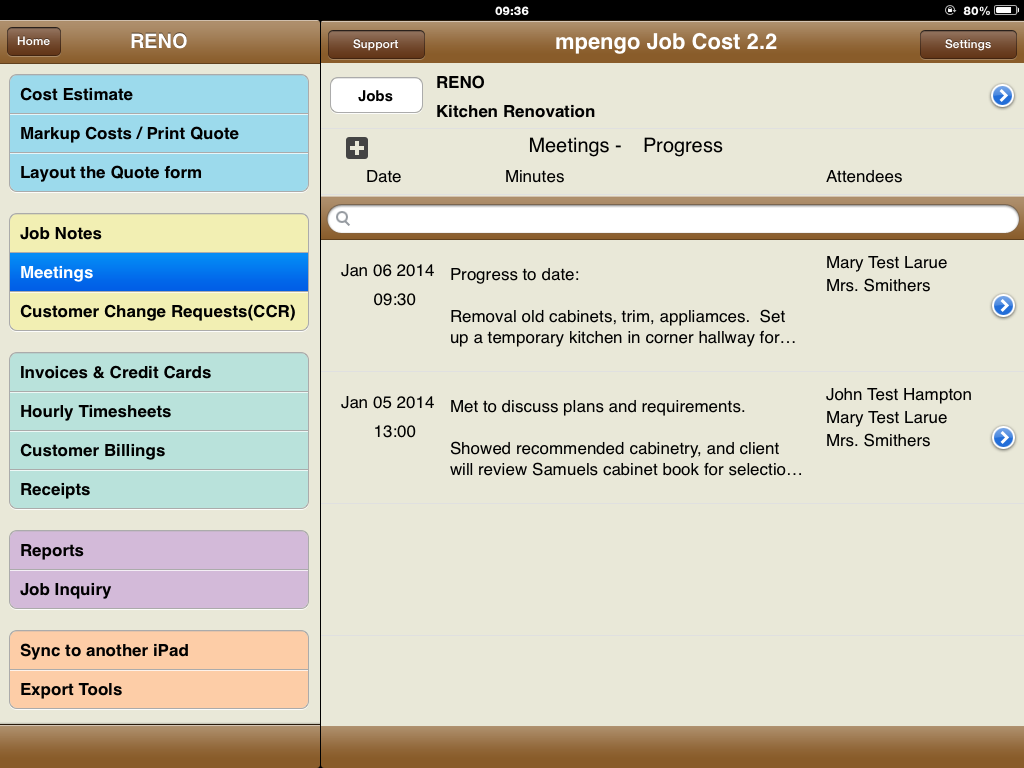Open Customer Change Requests(CCR)
This screenshot has height=768, width=1024.
tap(159, 312)
